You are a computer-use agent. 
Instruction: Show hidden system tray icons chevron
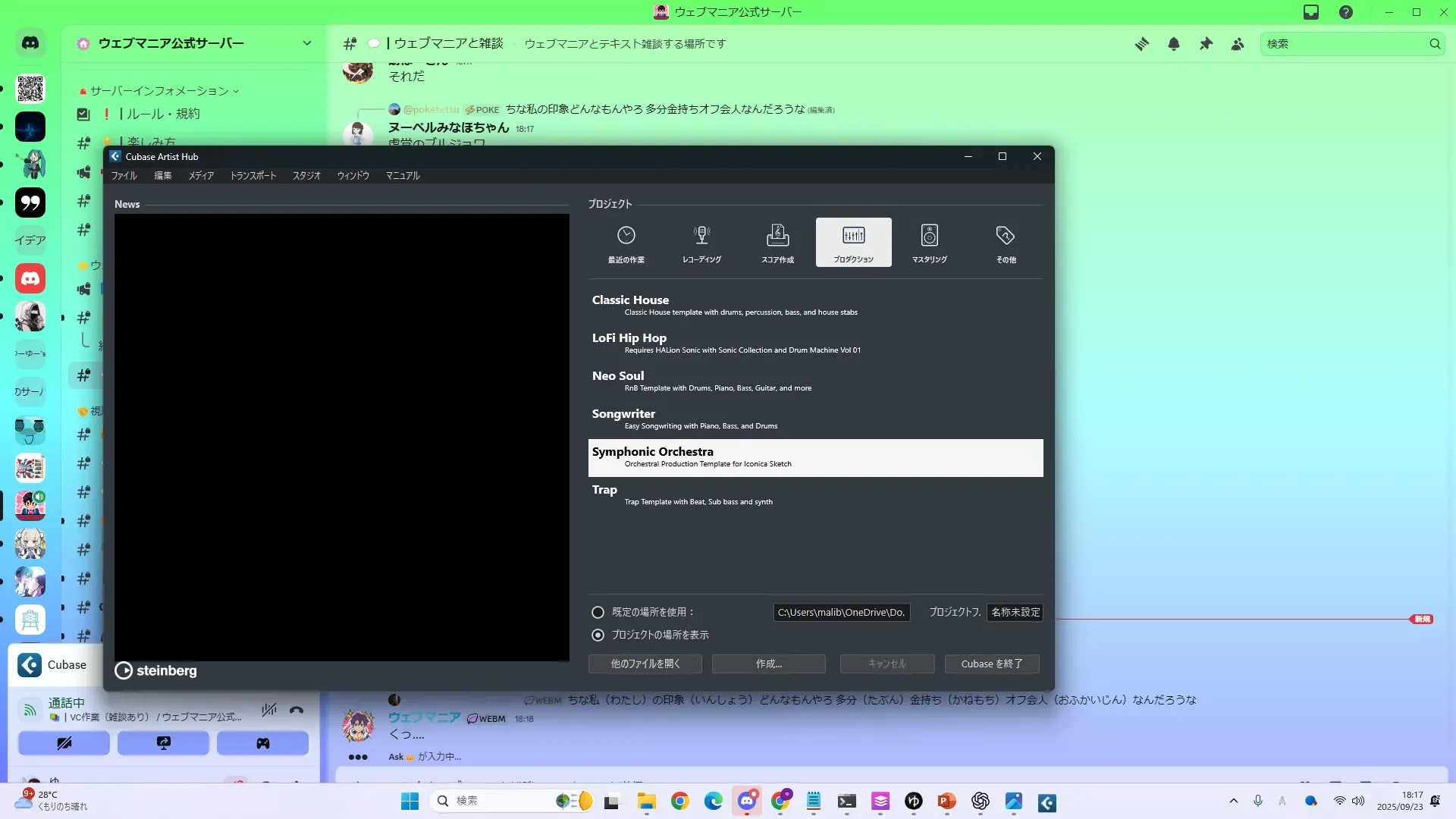click(x=1233, y=801)
